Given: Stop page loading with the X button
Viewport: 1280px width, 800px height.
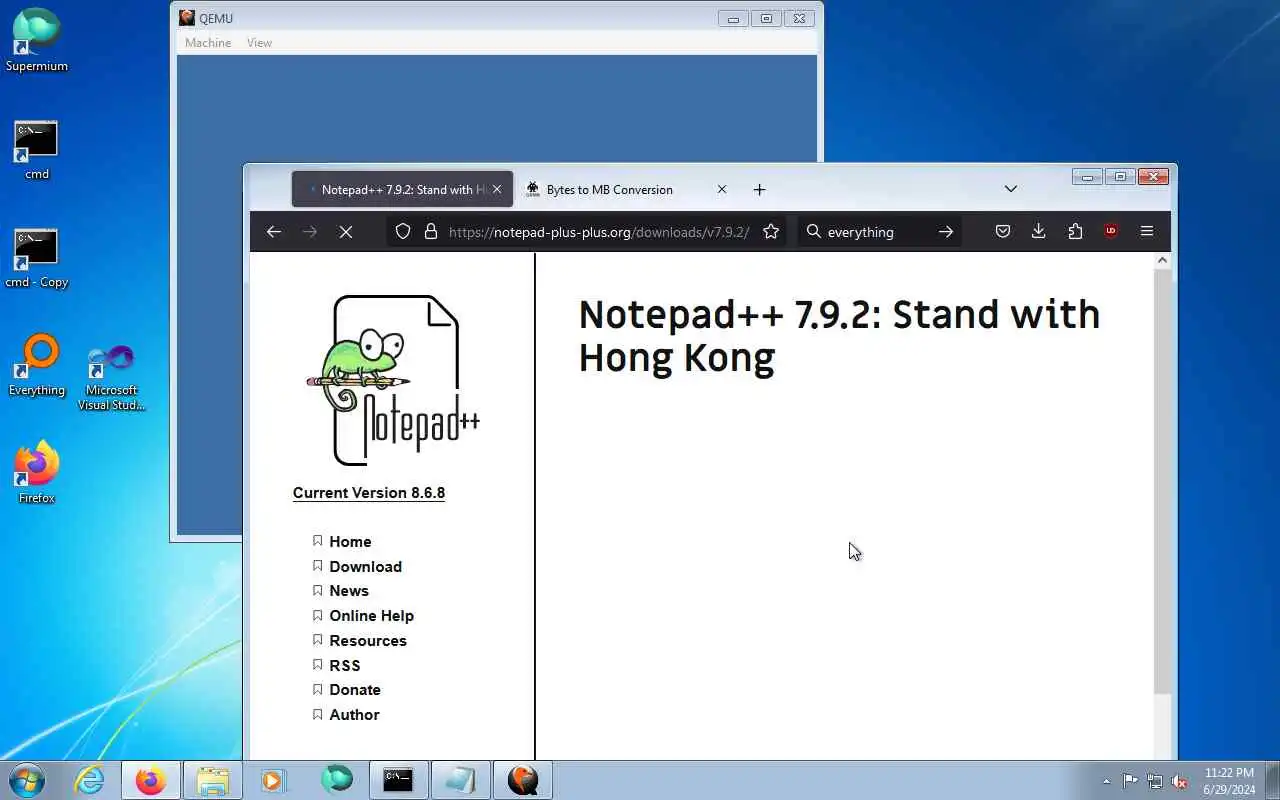Looking at the screenshot, I should coord(346,231).
